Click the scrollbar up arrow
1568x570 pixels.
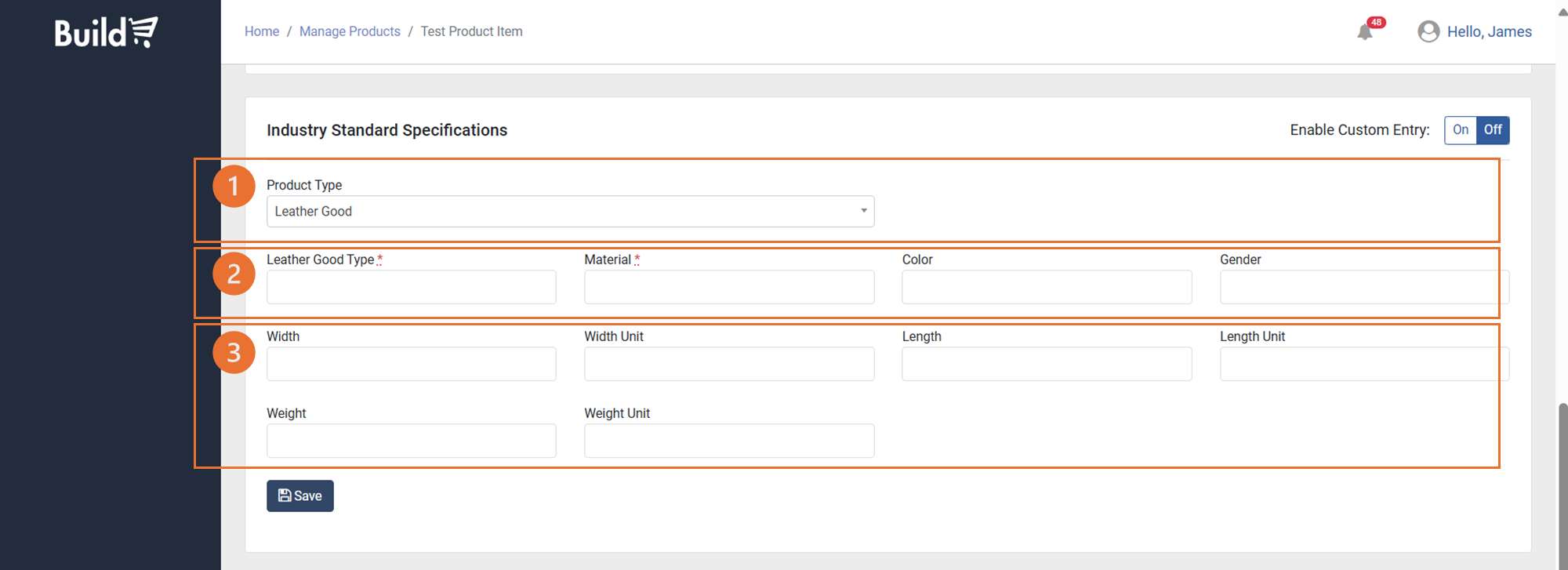point(1563,13)
